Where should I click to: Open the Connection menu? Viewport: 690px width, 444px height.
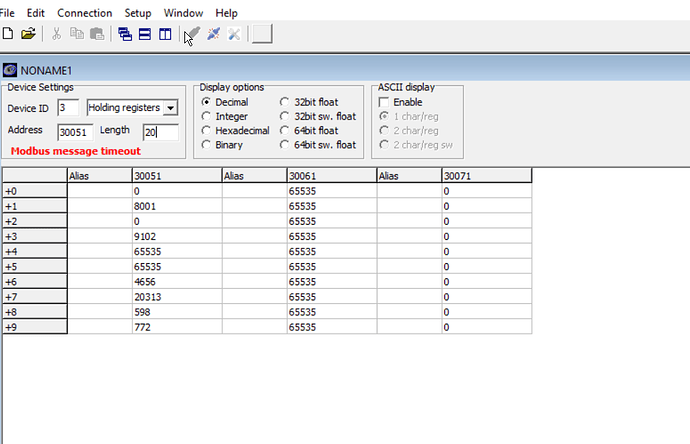[x=85, y=13]
